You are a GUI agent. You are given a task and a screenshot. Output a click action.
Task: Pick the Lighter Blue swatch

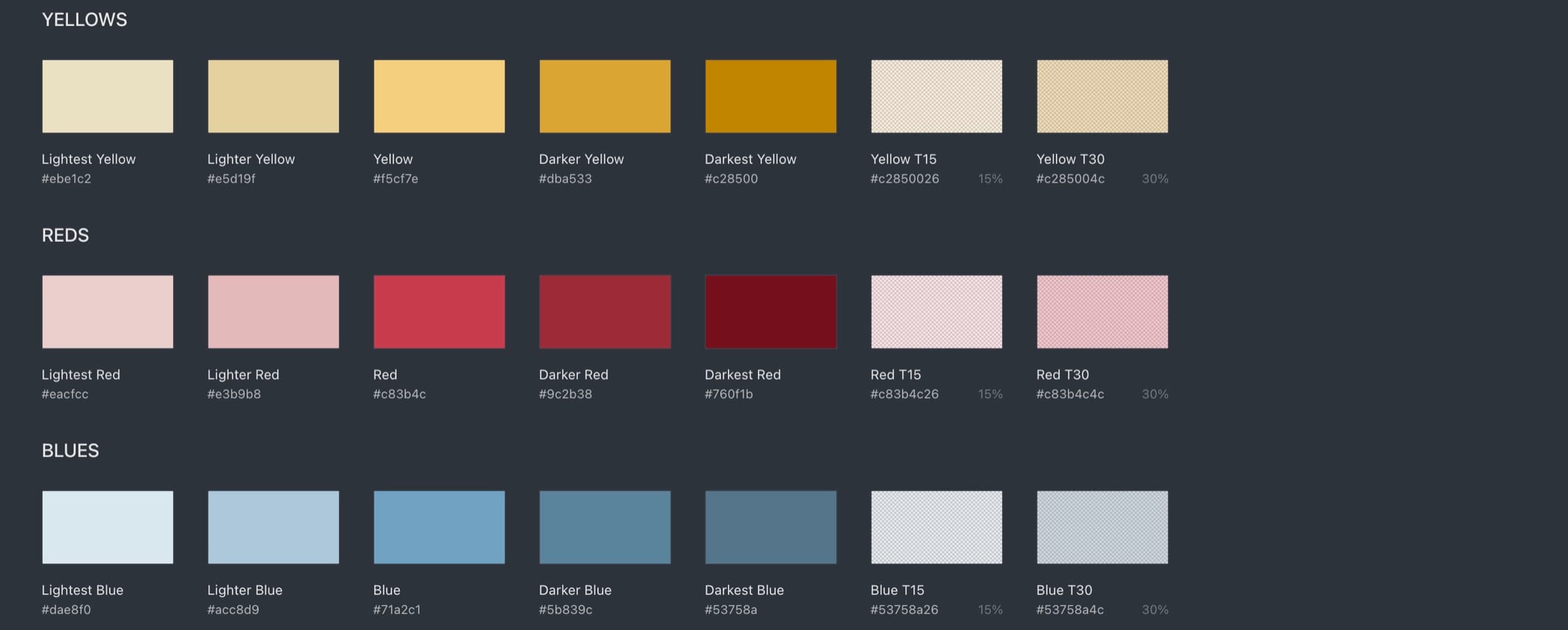pyautogui.click(x=273, y=527)
